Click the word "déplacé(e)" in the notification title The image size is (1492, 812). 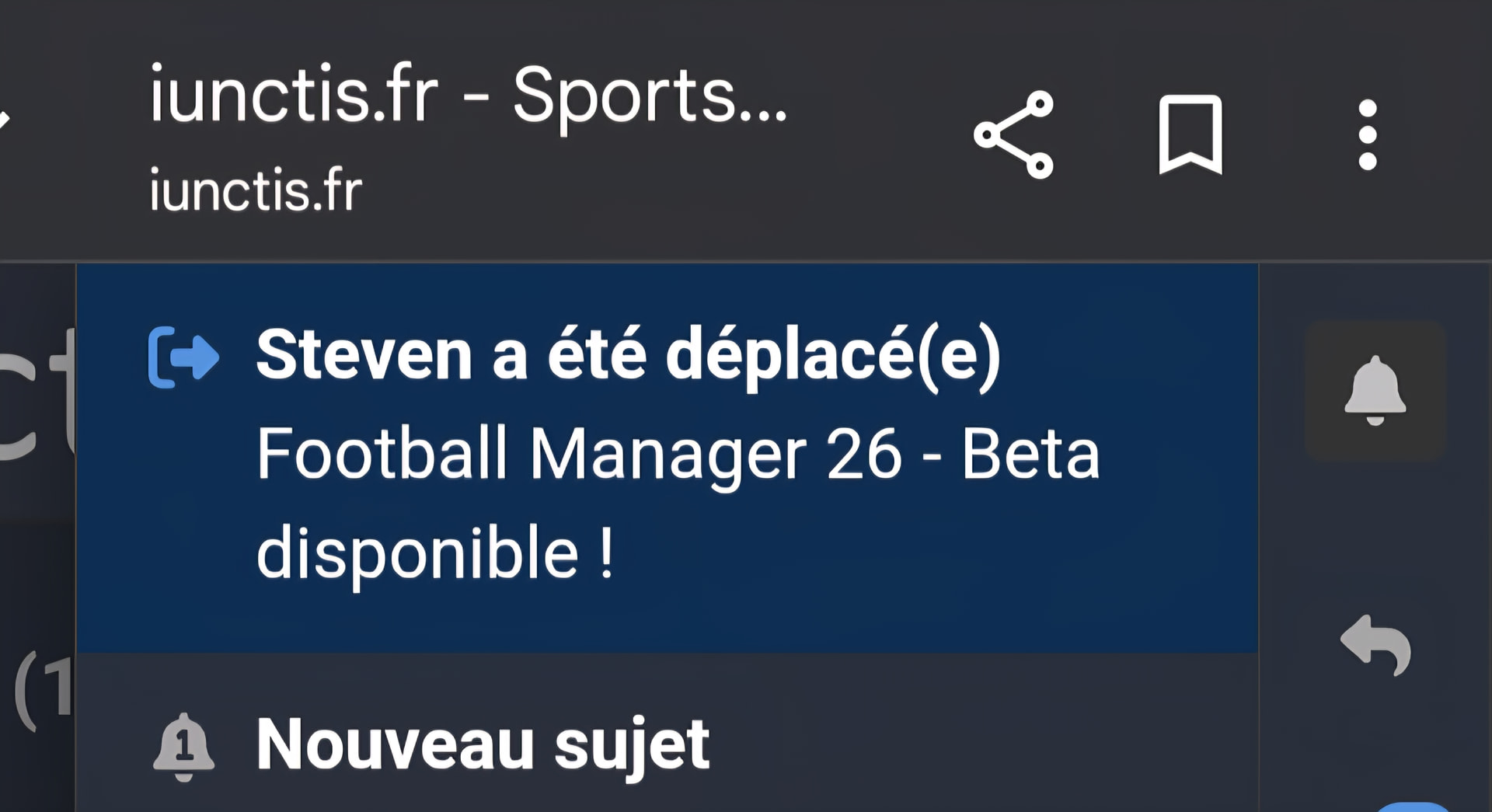[832, 355]
